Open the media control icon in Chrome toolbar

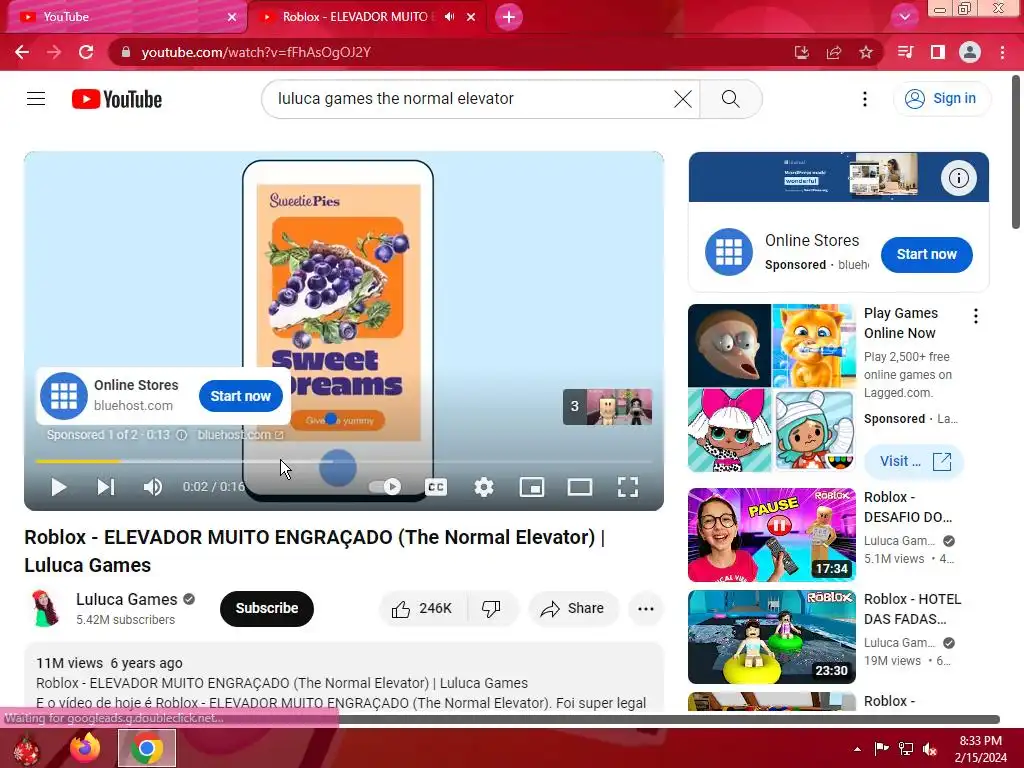point(905,52)
